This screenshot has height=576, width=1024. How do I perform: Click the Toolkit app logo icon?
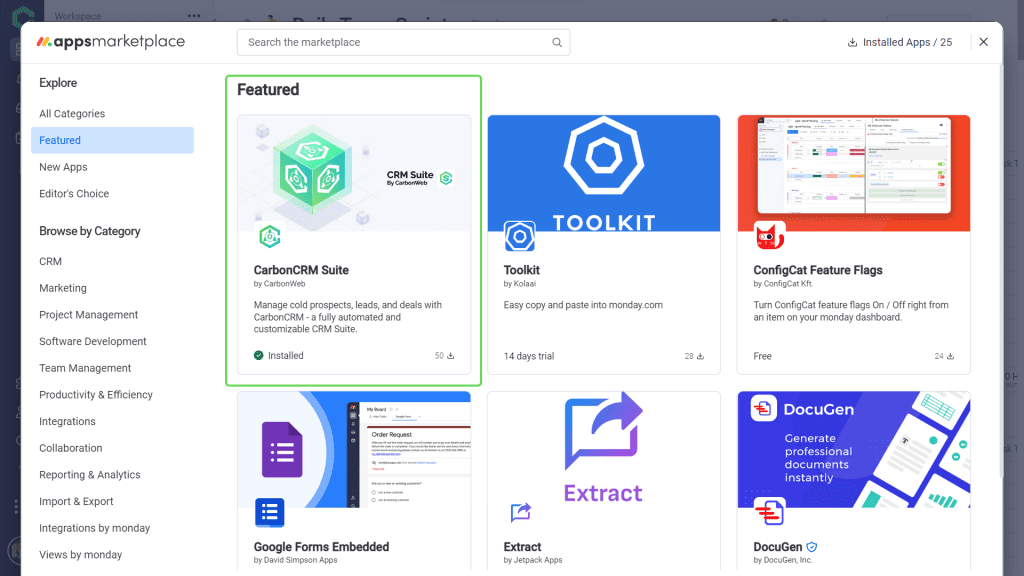(520, 236)
